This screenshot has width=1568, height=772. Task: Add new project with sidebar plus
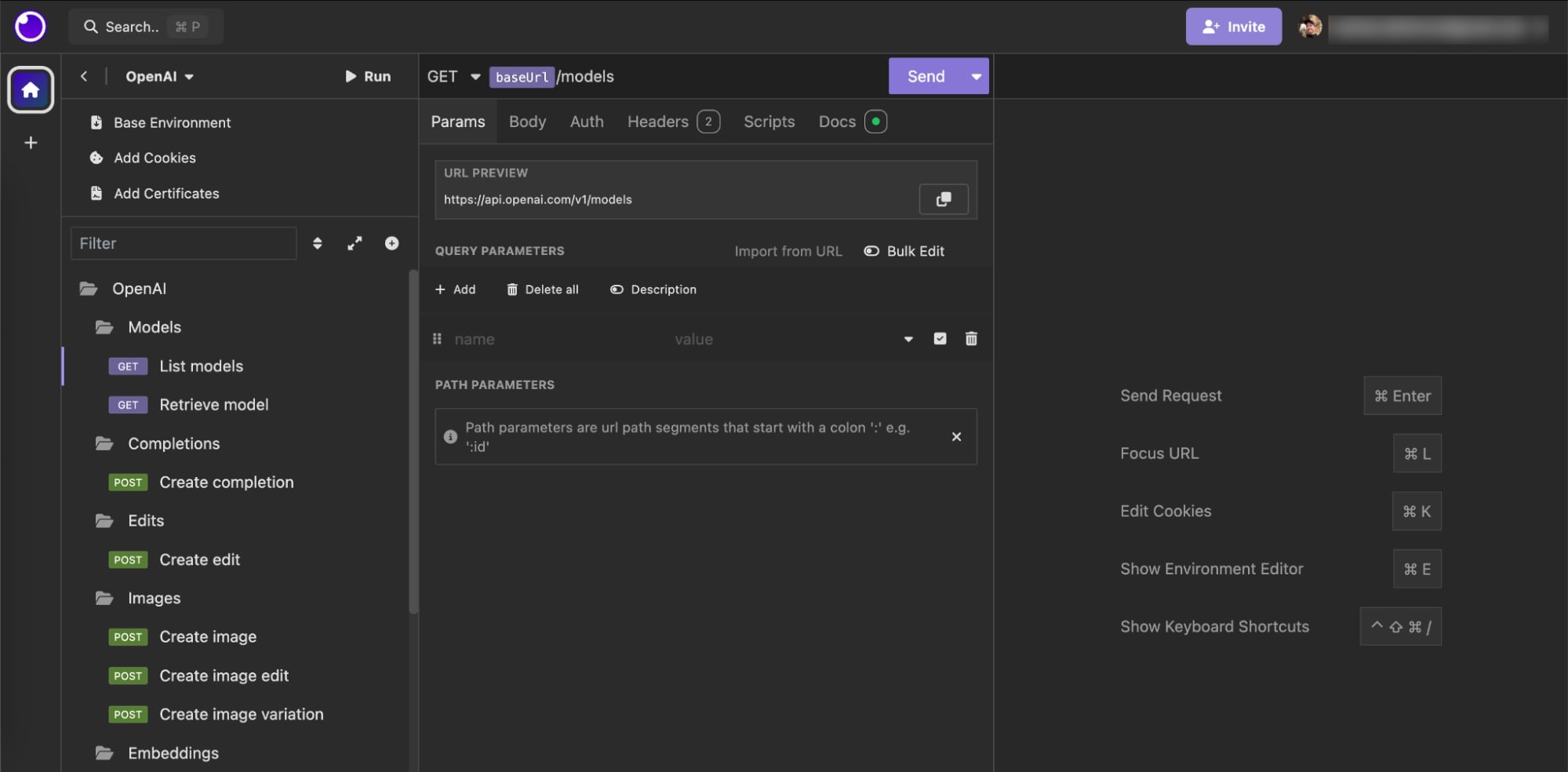pyautogui.click(x=31, y=143)
